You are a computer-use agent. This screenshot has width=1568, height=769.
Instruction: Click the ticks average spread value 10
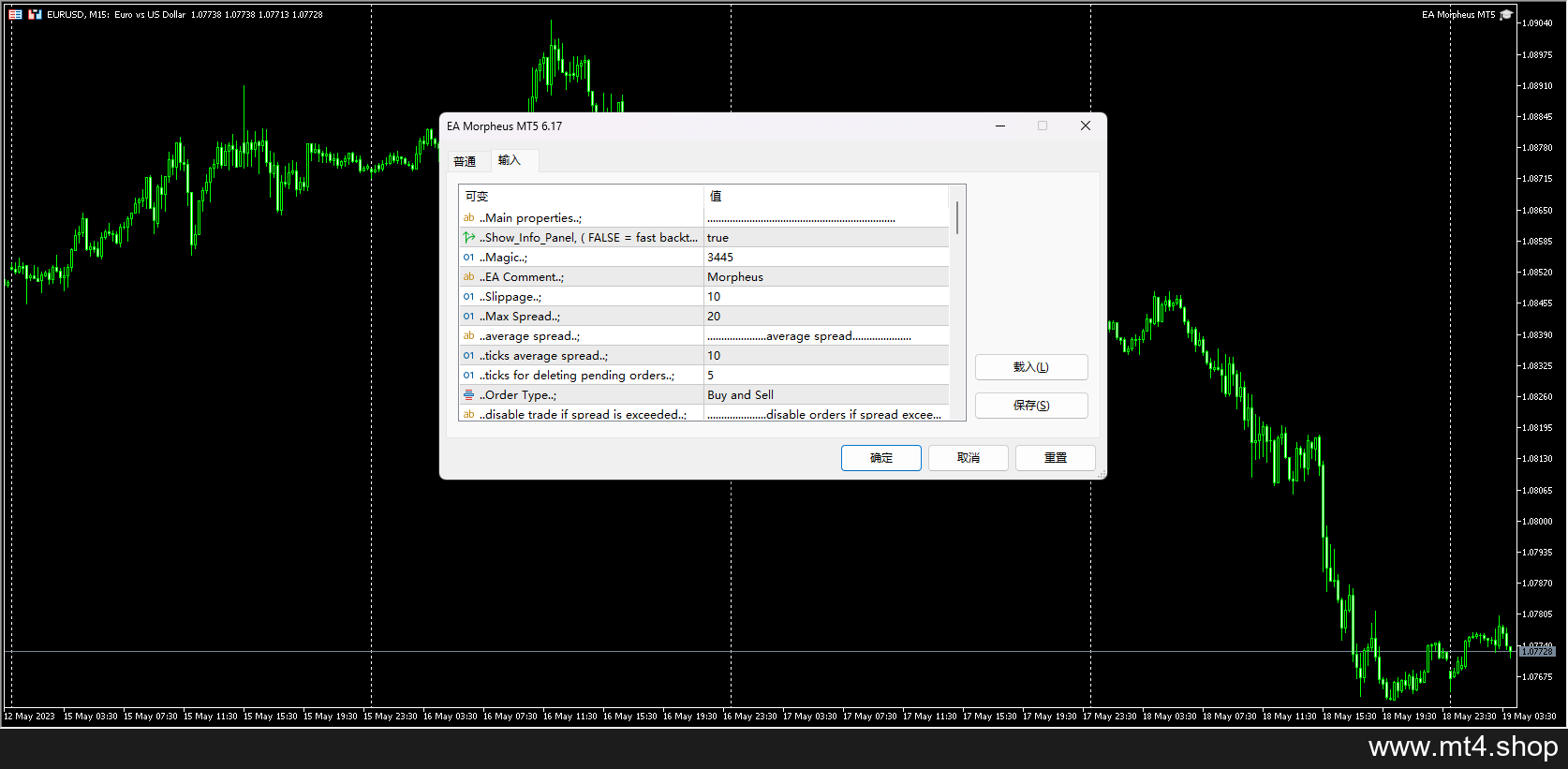click(x=714, y=356)
